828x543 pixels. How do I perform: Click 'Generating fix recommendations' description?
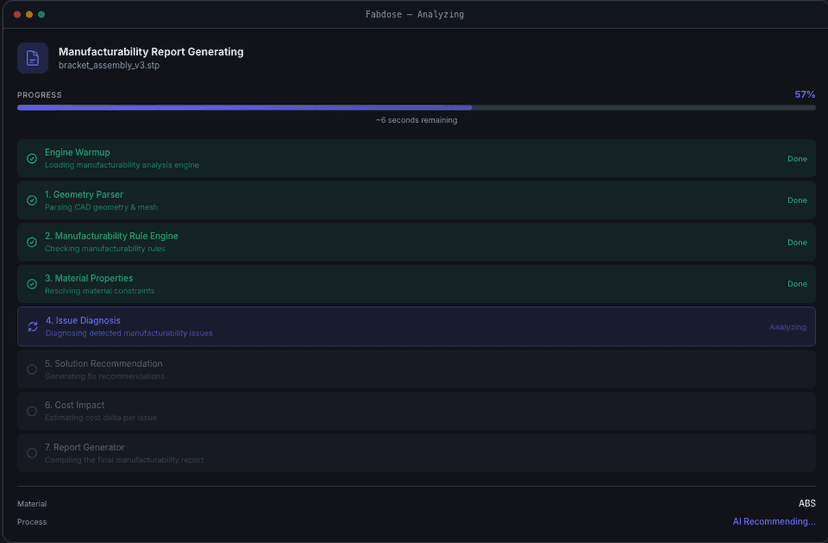coord(104,377)
